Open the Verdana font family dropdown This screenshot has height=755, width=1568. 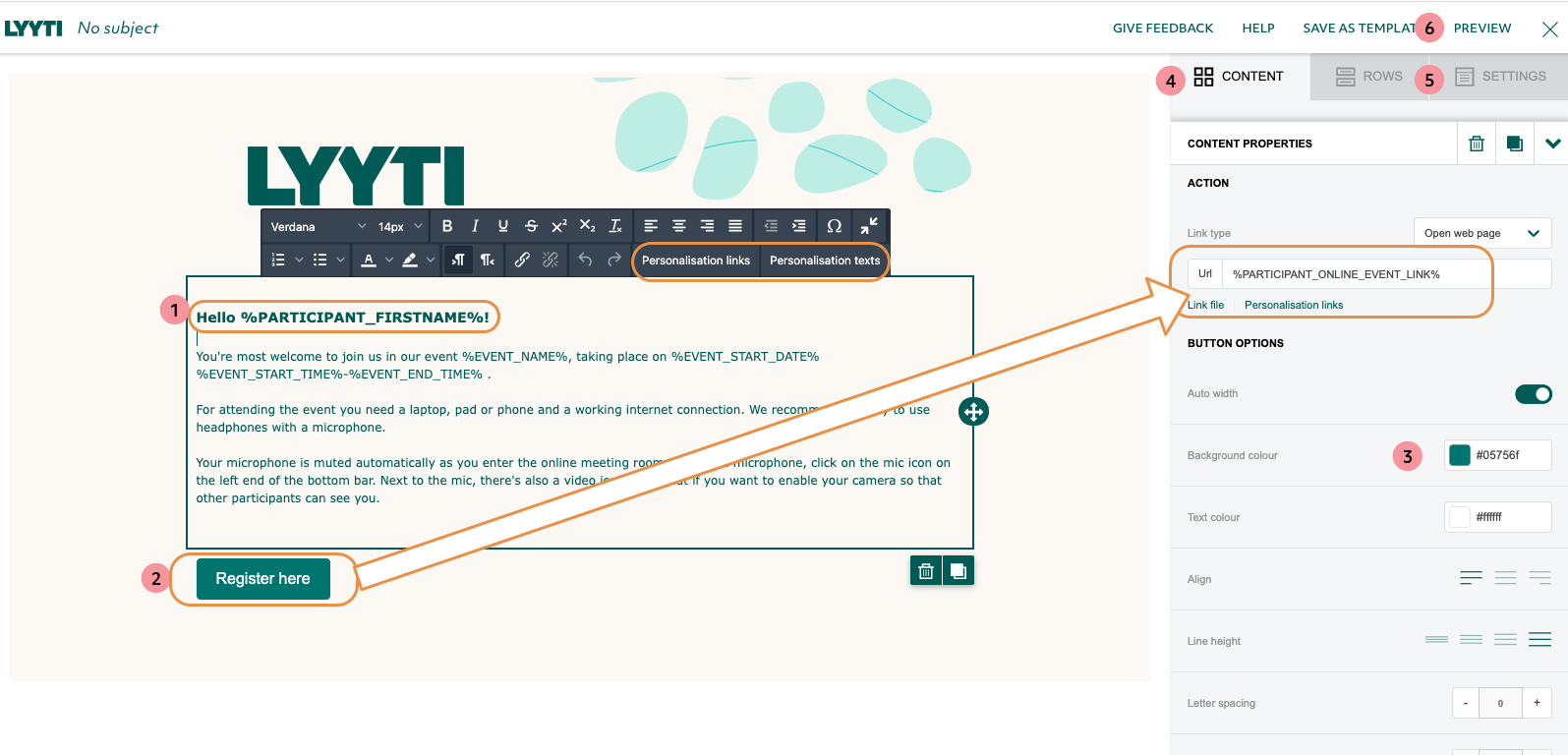319,226
